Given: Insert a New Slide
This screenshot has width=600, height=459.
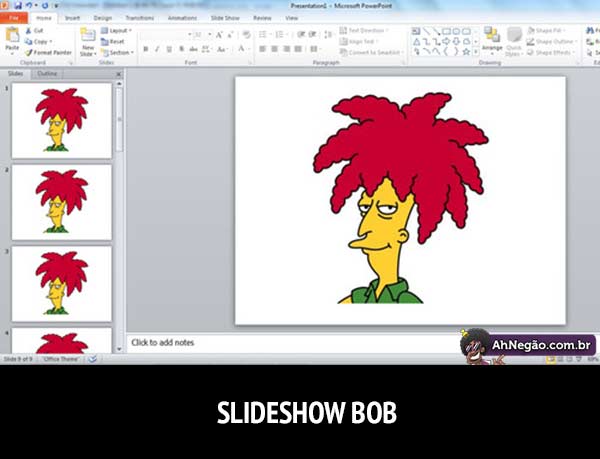Looking at the screenshot, I should tap(88, 41).
